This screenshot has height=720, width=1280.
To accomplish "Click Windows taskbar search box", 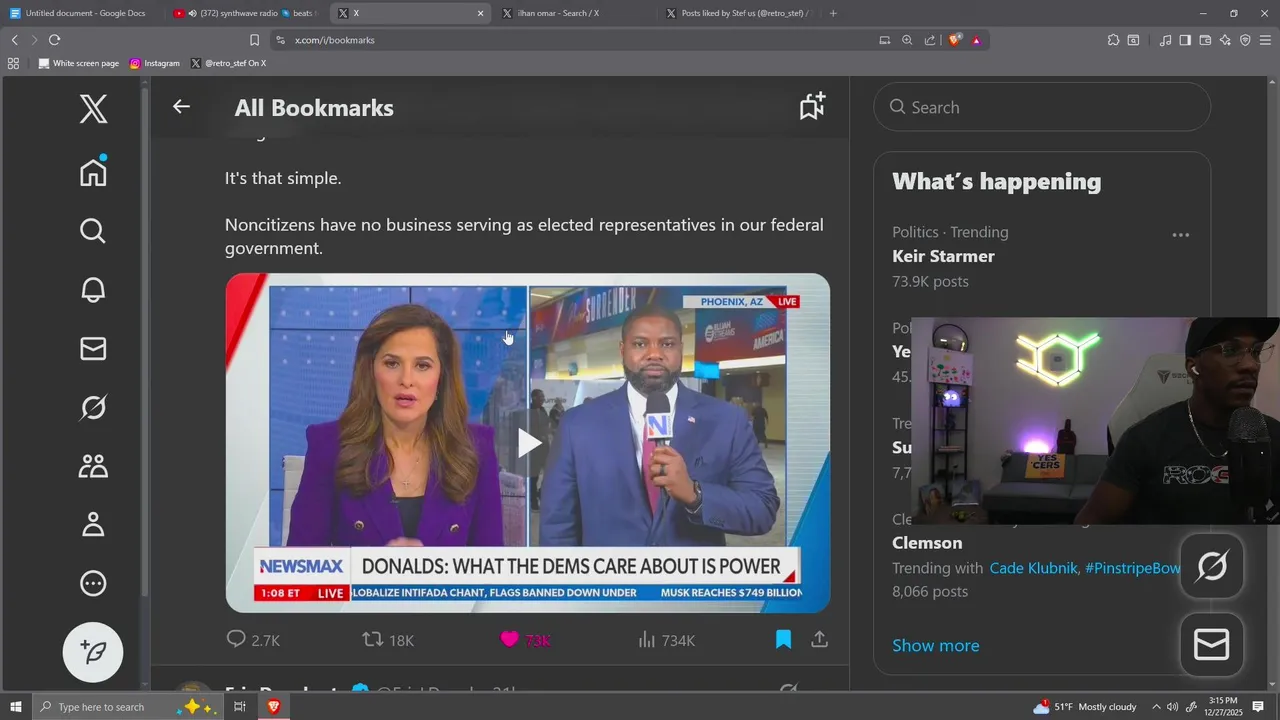I will [127, 707].
